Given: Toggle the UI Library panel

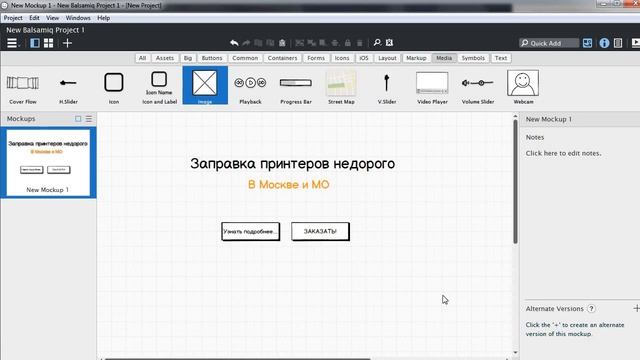Looking at the screenshot, I should click(587, 43).
